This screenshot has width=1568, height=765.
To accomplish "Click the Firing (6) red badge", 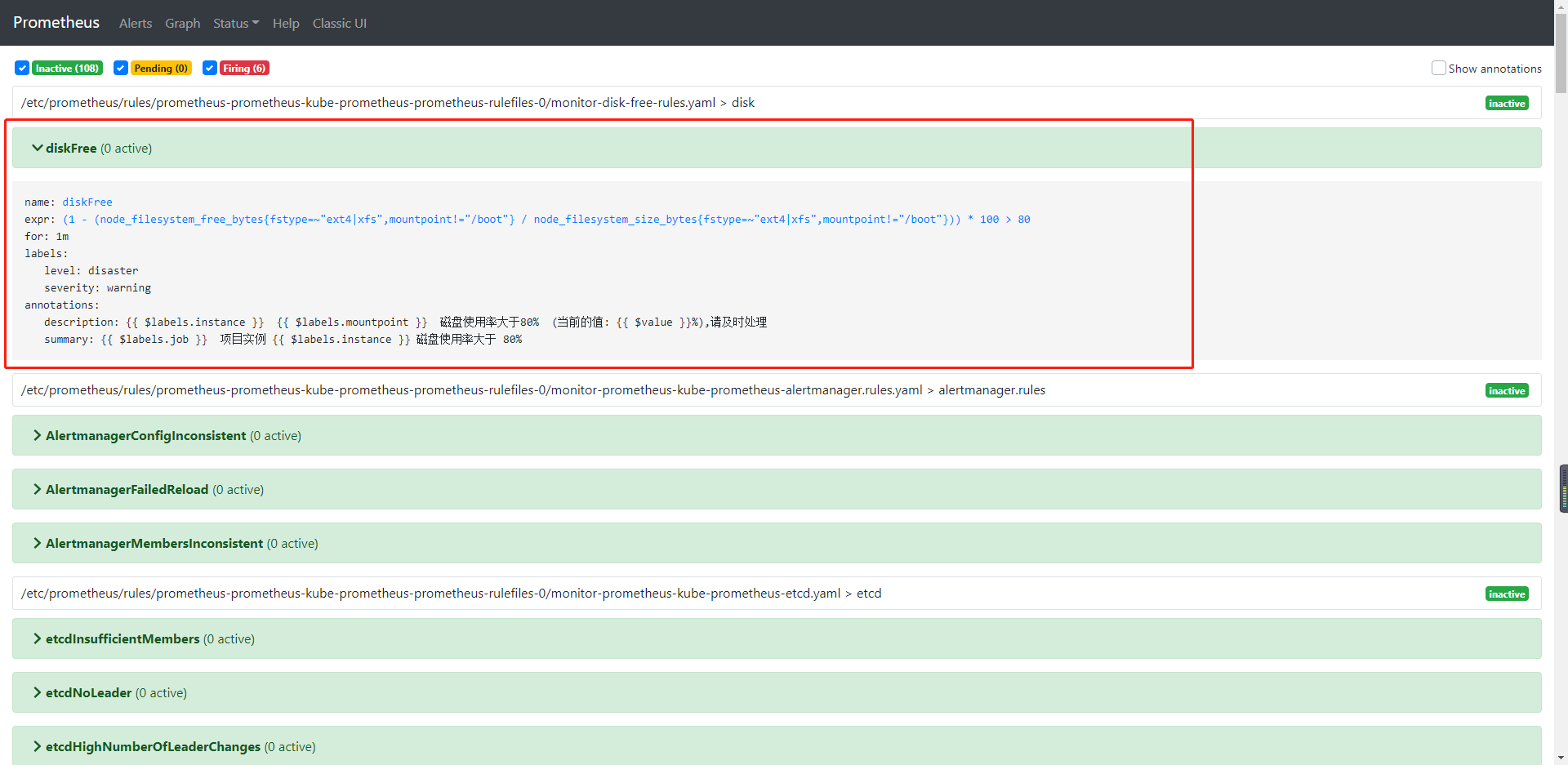I will coord(244,69).
